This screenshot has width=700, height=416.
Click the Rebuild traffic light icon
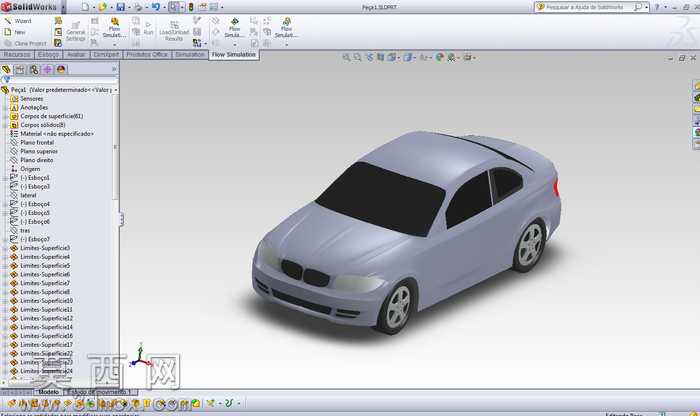pos(191,7)
